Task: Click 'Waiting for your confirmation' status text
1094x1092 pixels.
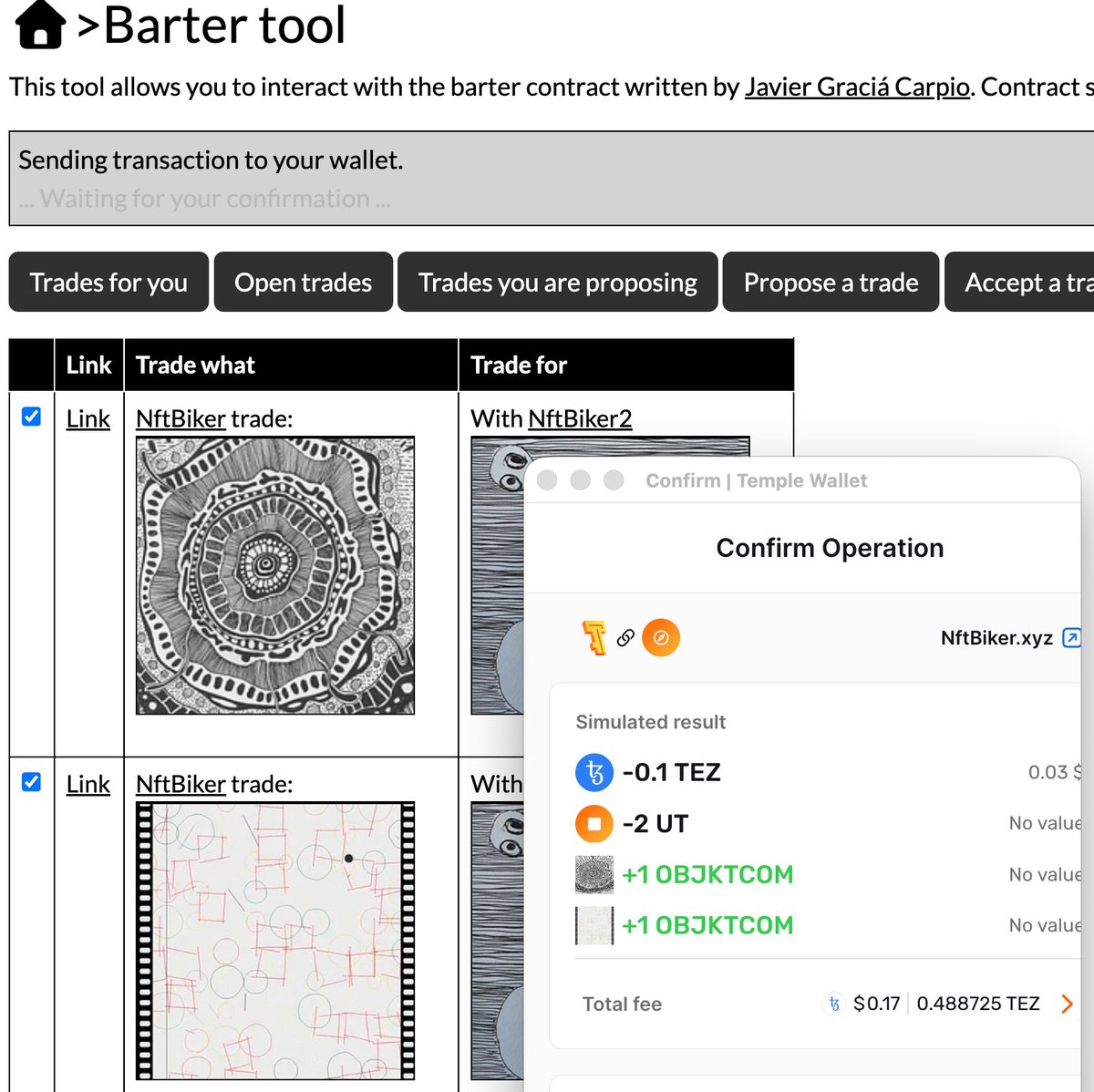Action: pyautogui.click(x=204, y=199)
